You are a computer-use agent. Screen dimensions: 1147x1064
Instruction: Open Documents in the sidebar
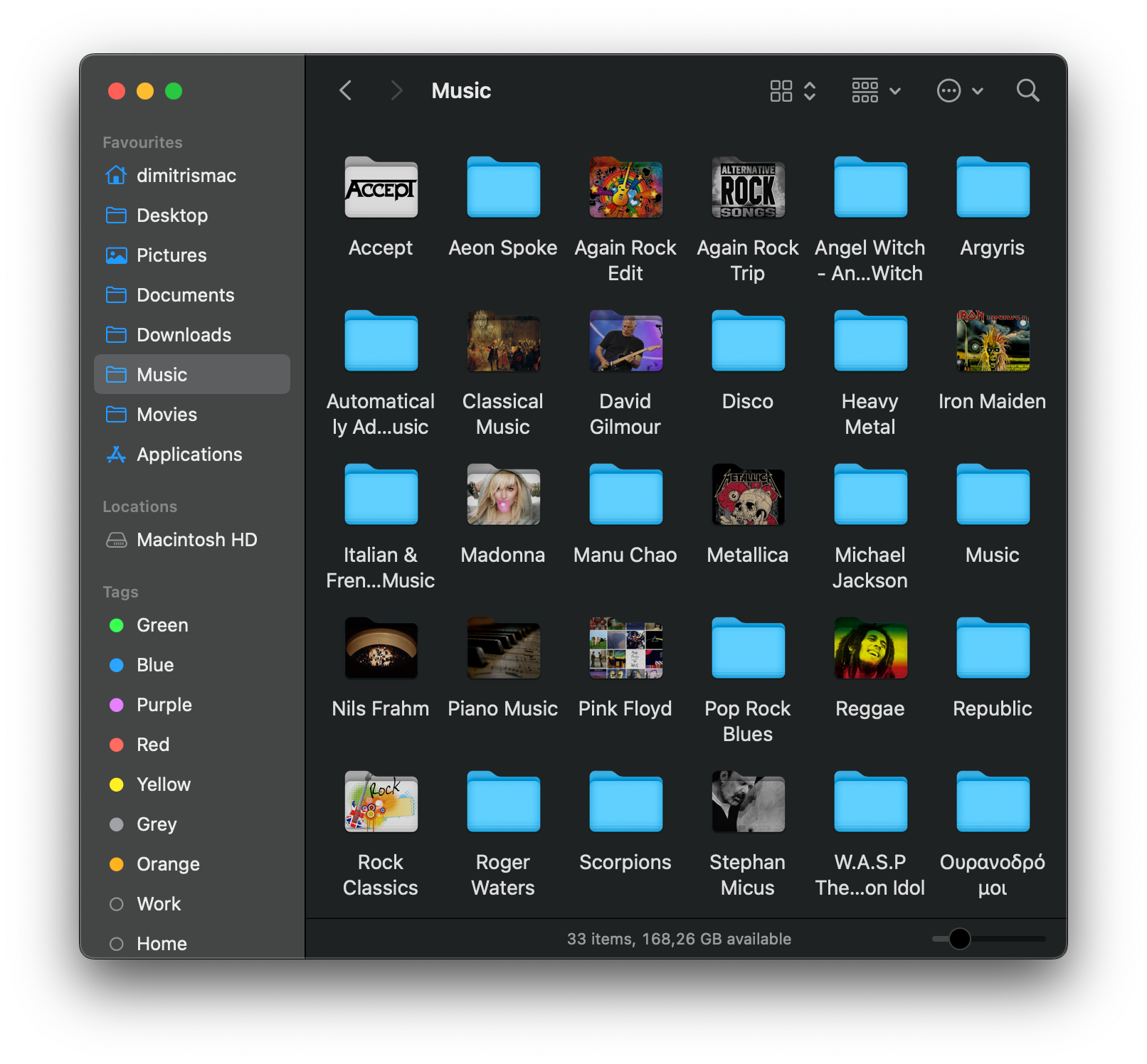(192, 295)
